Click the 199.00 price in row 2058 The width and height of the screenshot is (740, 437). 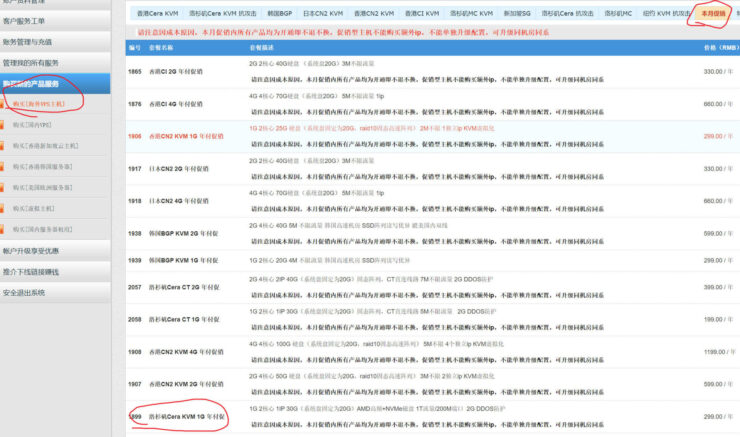[x=718, y=319]
